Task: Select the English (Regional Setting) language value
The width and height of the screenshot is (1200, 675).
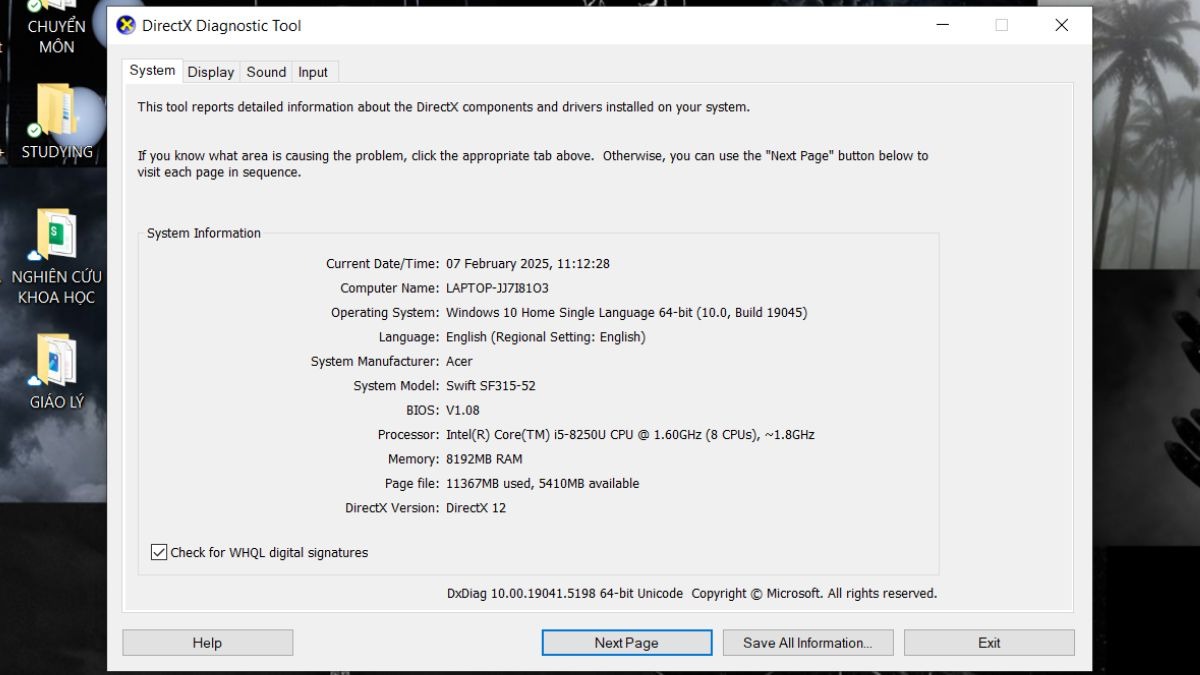Action: click(x=546, y=337)
